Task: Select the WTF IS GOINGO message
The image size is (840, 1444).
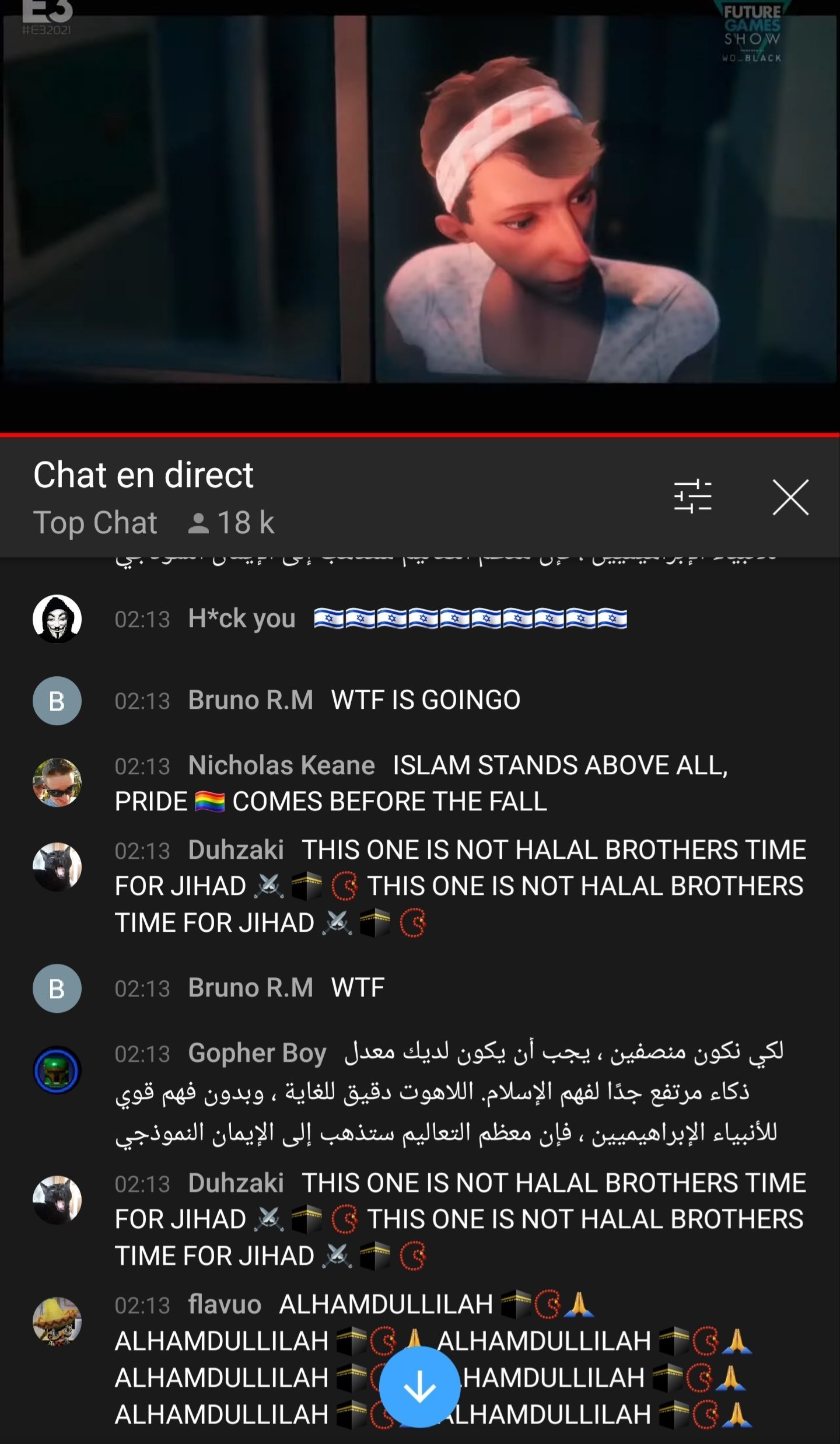Action: pyautogui.click(x=426, y=700)
